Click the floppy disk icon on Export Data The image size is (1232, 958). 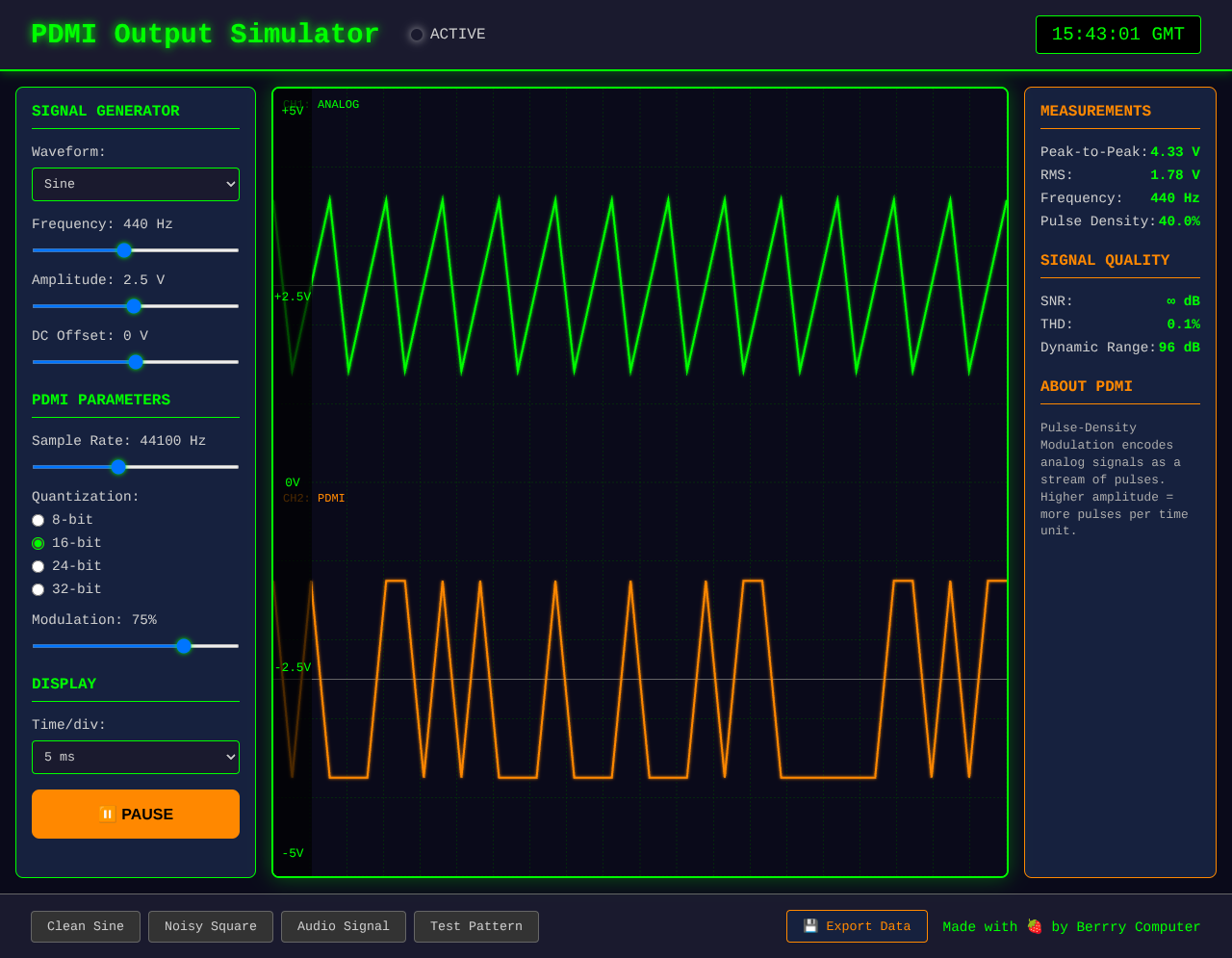tap(809, 926)
